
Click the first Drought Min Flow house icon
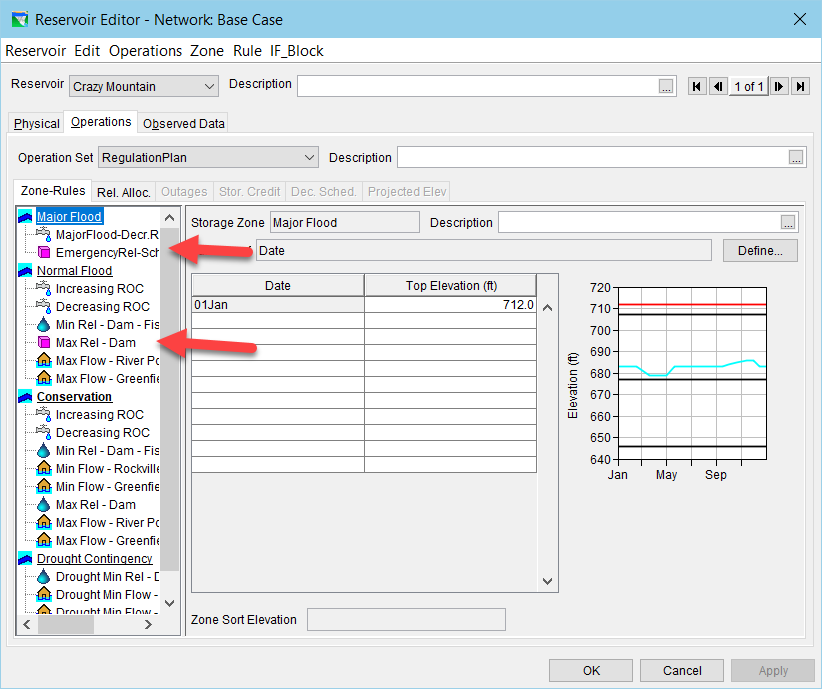pos(44,594)
